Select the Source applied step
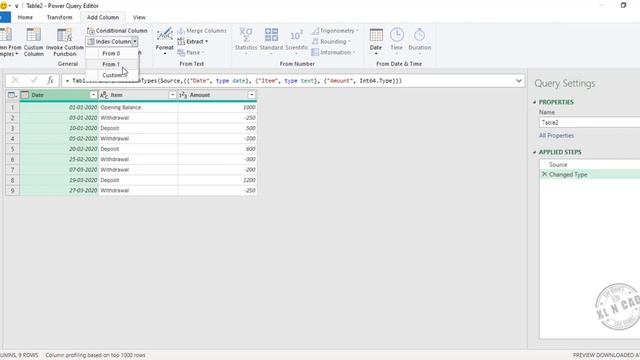The height and width of the screenshot is (360, 640). click(x=590, y=164)
